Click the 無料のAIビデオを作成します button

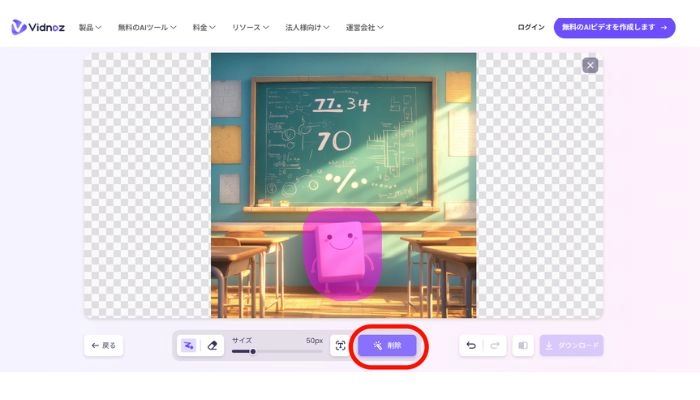[x=614, y=27]
